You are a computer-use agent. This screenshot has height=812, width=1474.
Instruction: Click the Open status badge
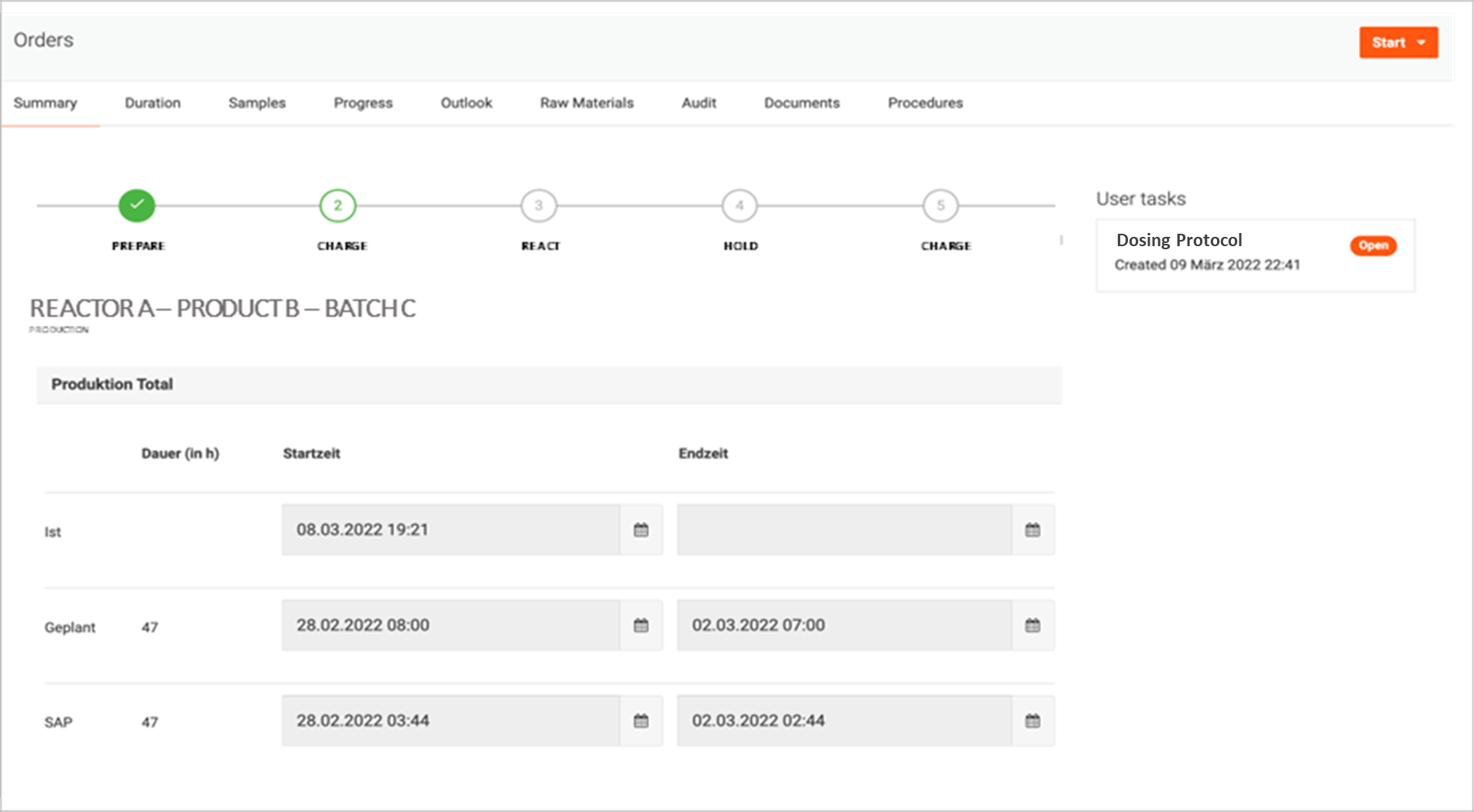click(x=1373, y=245)
